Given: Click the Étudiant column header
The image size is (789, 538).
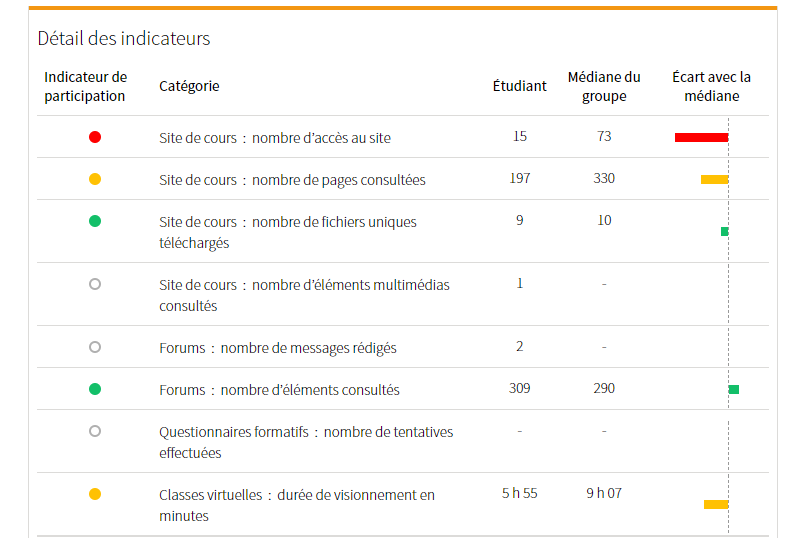Looking at the screenshot, I should pos(519,86).
